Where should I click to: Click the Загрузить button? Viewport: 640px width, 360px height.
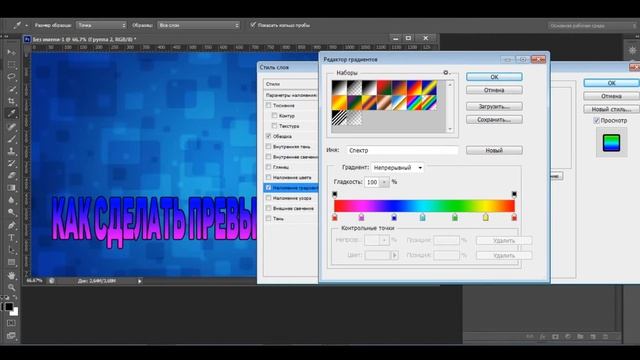pos(494,107)
